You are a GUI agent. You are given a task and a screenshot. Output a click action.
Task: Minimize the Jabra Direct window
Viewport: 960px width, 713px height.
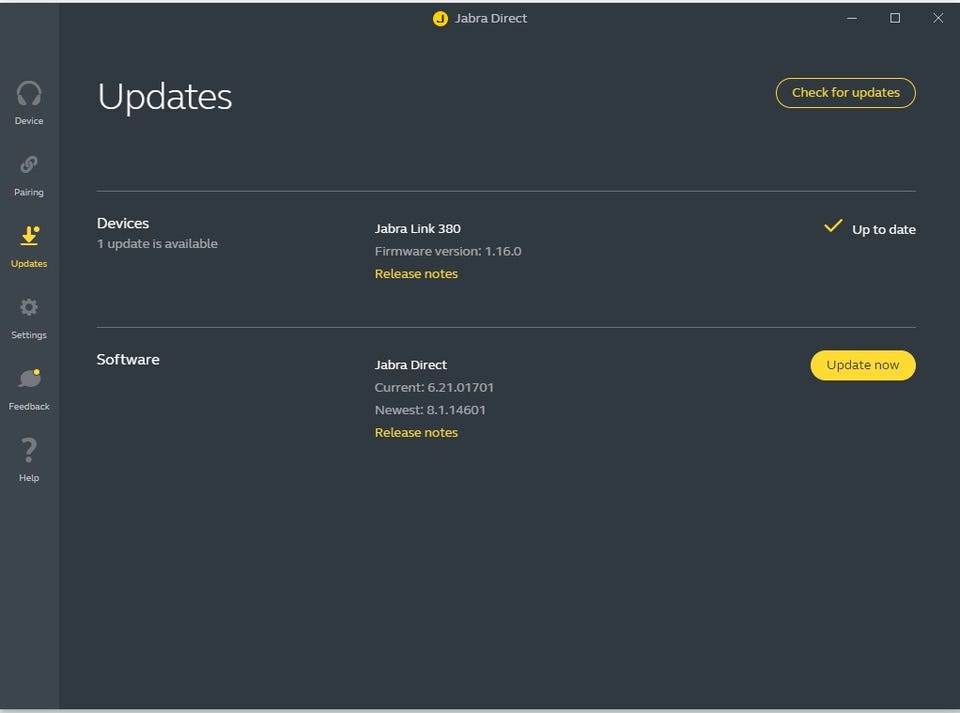(x=852, y=18)
